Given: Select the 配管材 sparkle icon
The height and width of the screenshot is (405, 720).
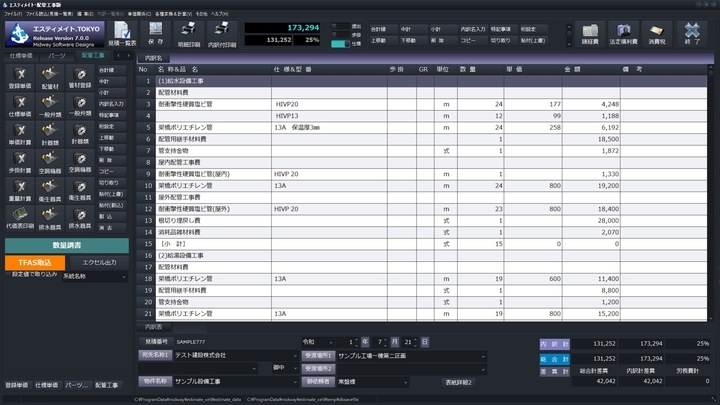Looking at the screenshot, I should click(50, 78).
